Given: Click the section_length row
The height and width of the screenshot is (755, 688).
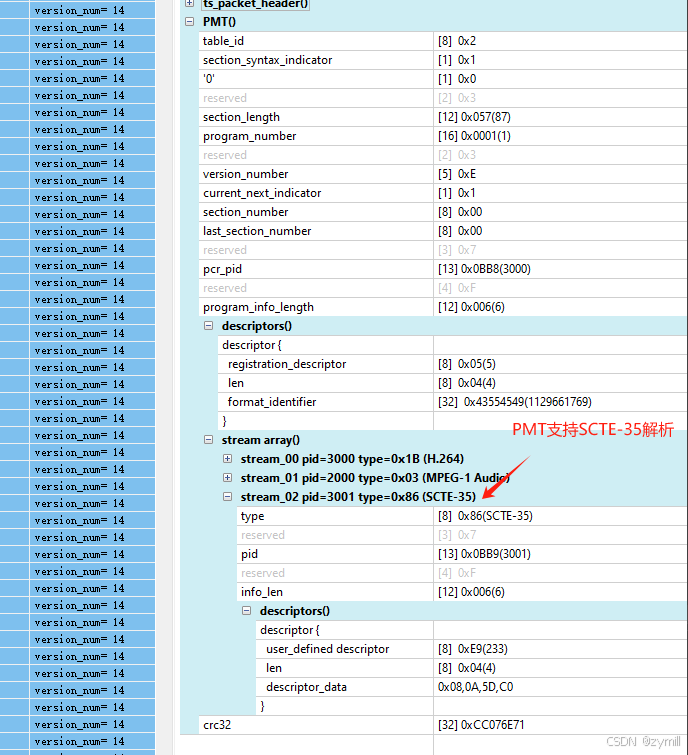Looking at the screenshot, I should coord(442,117).
